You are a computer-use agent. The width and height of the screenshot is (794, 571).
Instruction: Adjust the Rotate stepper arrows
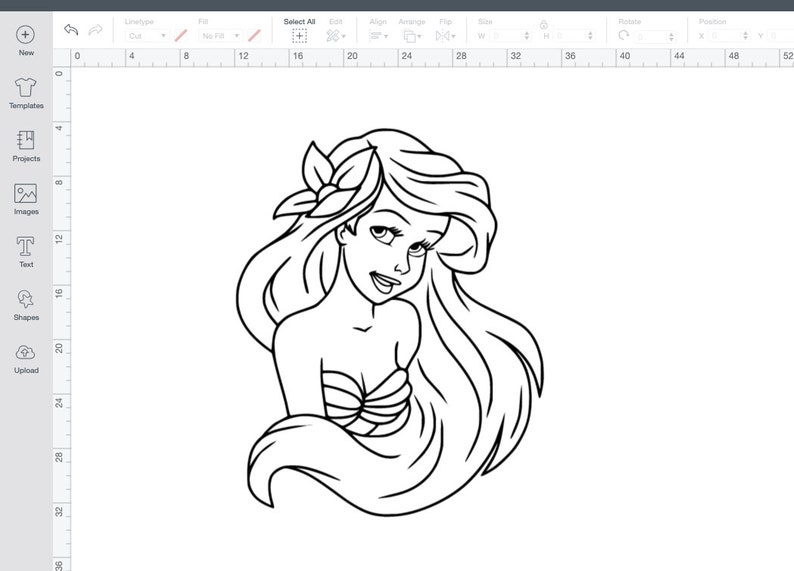tap(671, 37)
